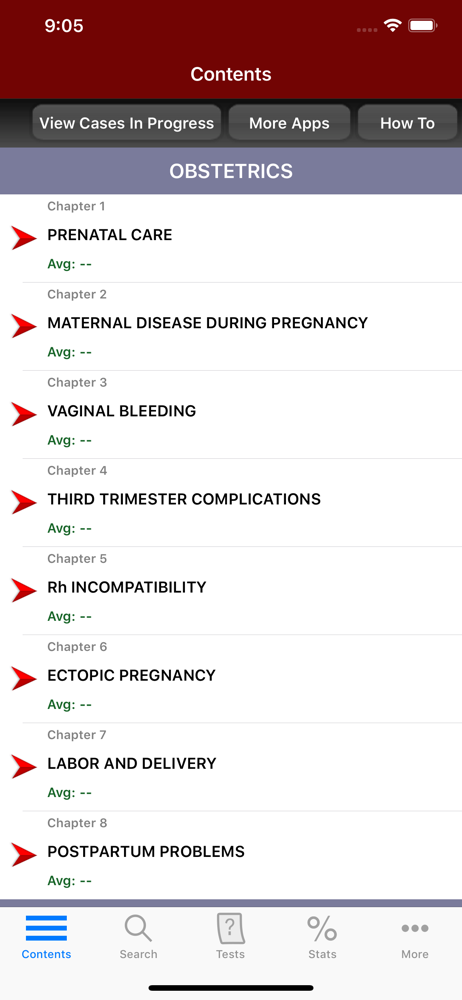Open the How To guide
This screenshot has width=462, height=1000.
pos(407,122)
